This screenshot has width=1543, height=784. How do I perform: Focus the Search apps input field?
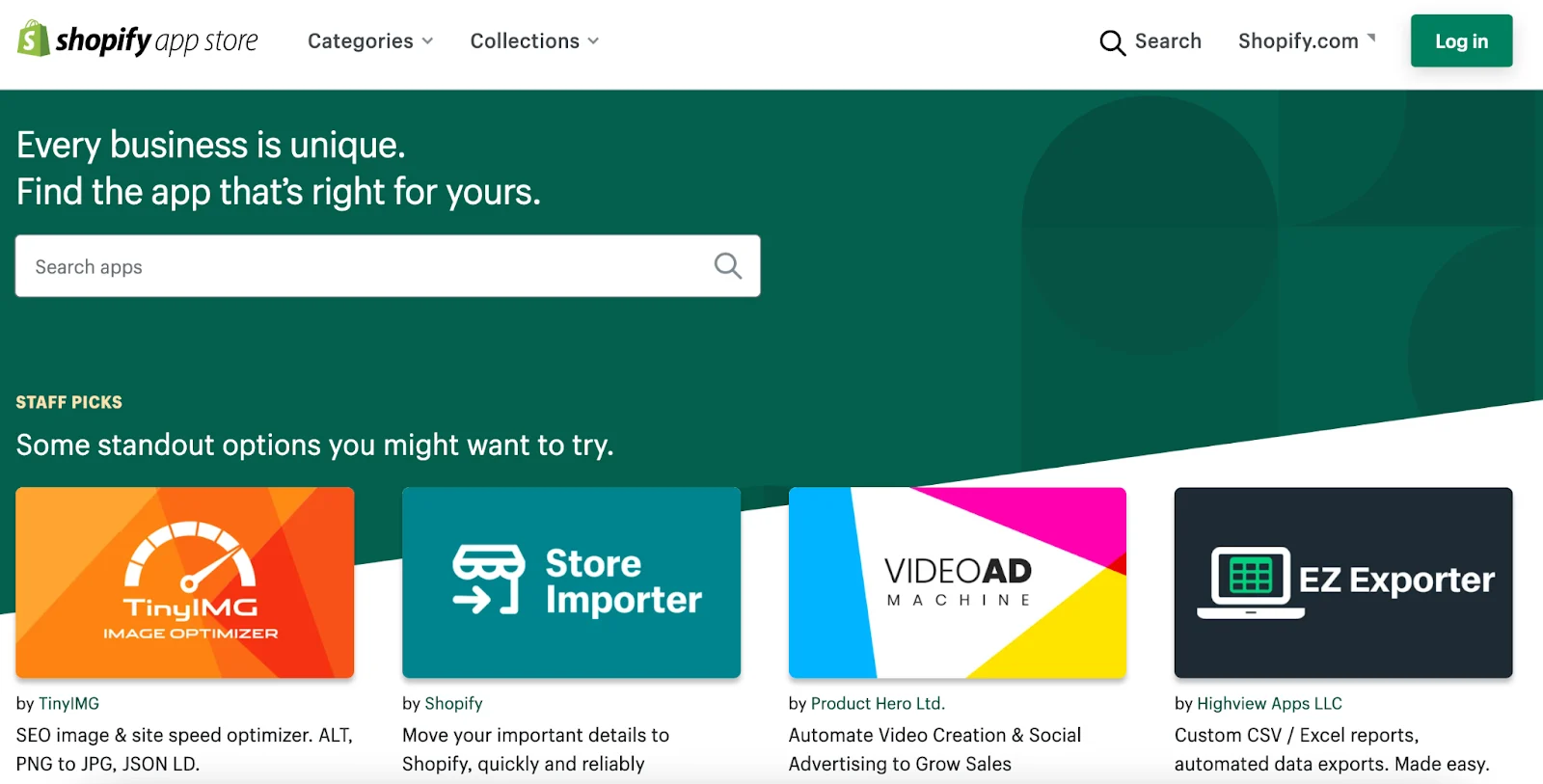tap(388, 266)
